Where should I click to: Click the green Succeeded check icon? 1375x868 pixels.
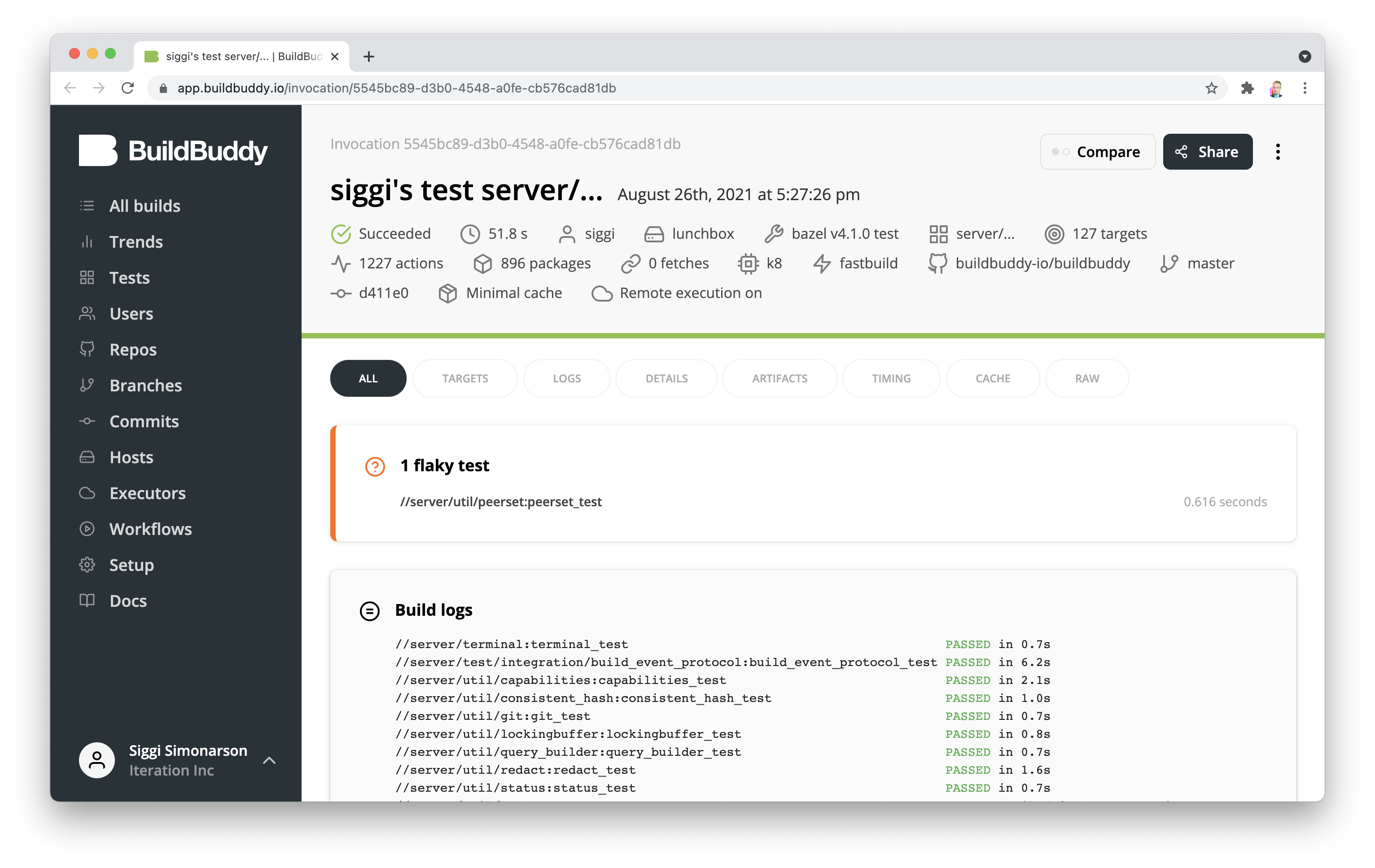pyautogui.click(x=341, y=233)
